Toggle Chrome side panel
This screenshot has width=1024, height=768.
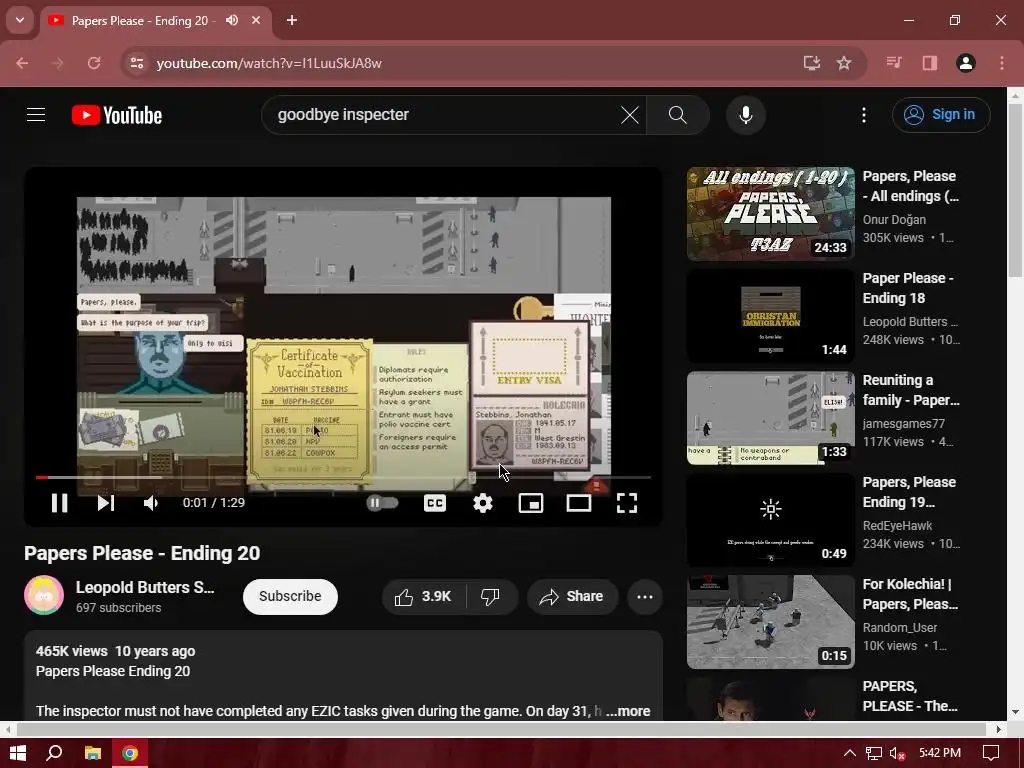click(930, 63)
